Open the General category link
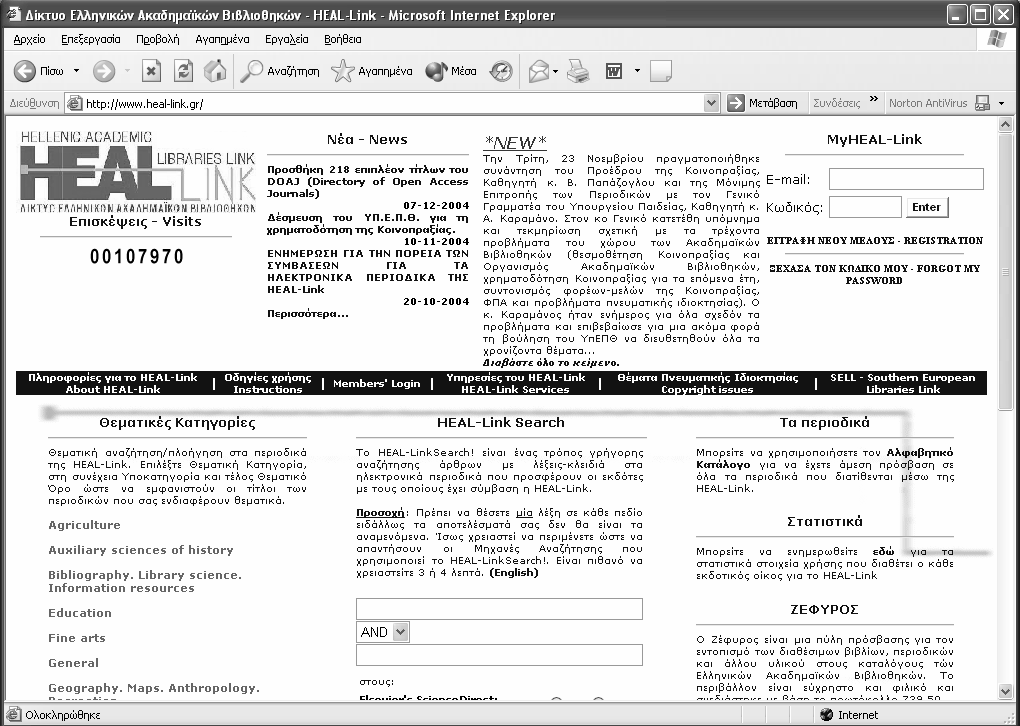 pyautogui.click(x=74, y=664)
